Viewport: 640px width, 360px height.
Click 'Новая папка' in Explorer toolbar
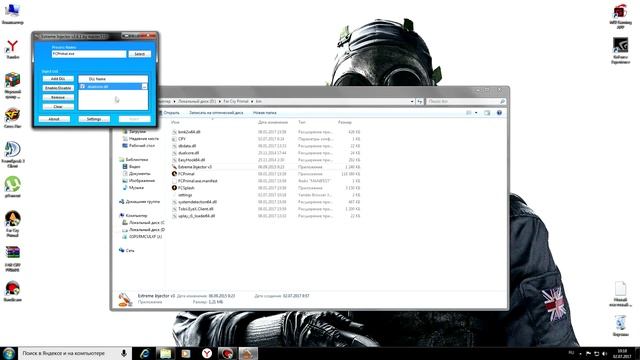pyautogui.click(x=264, y=113)
